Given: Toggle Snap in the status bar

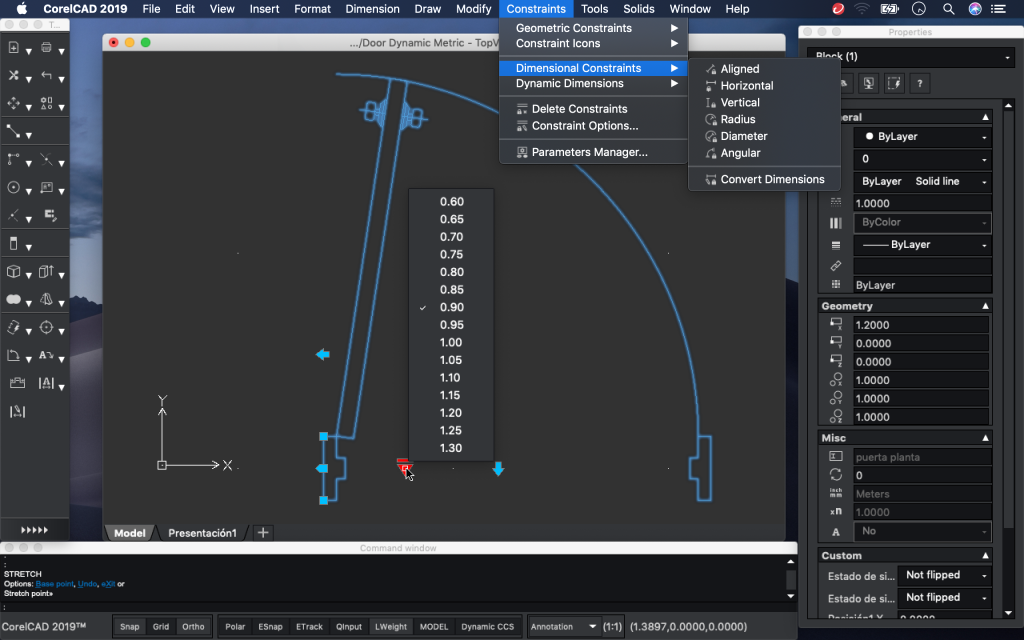Looking at the screenshot, I should click(x=129, y=626).
